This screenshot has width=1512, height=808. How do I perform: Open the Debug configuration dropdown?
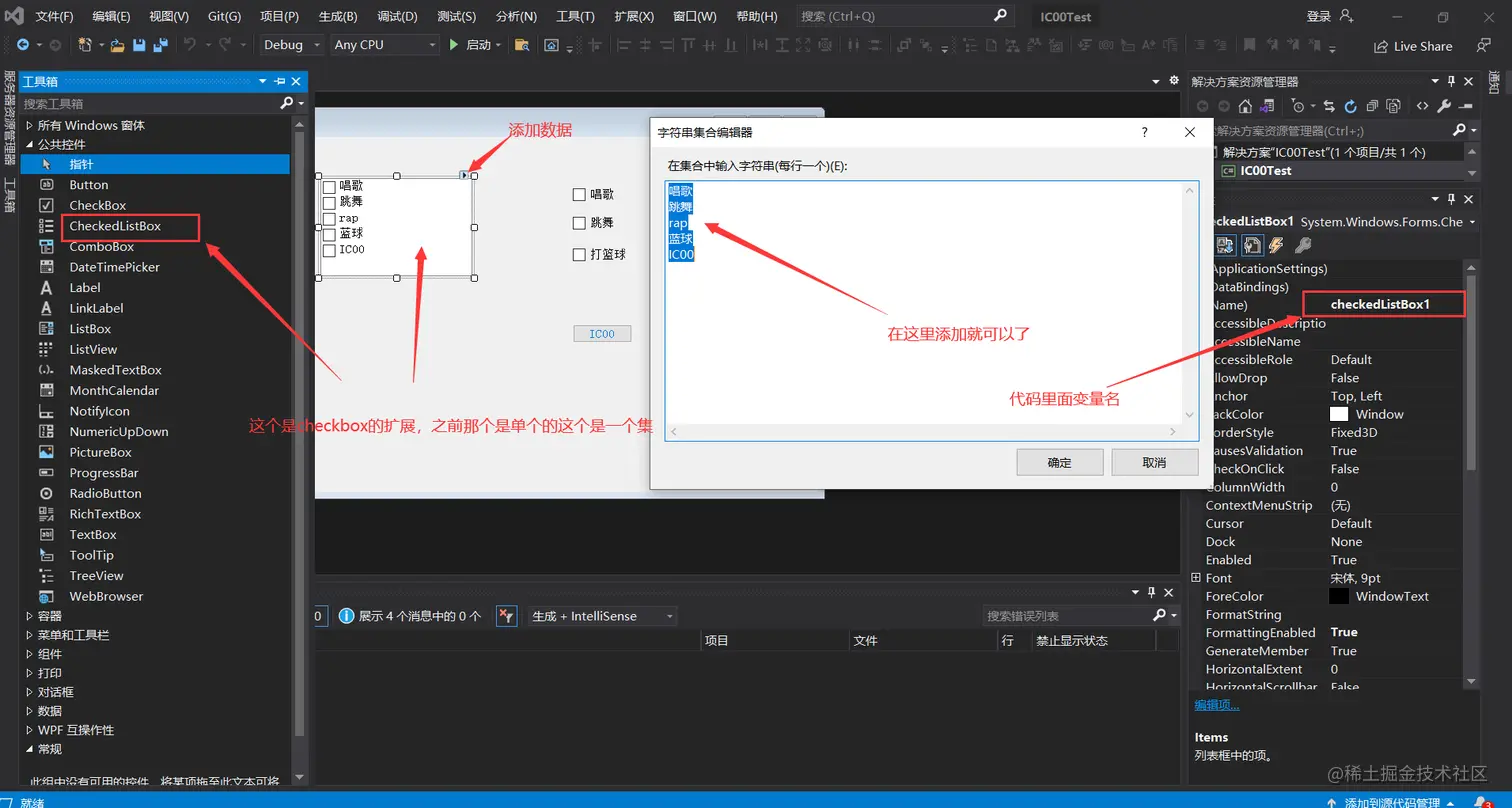[x=291, y=45]
